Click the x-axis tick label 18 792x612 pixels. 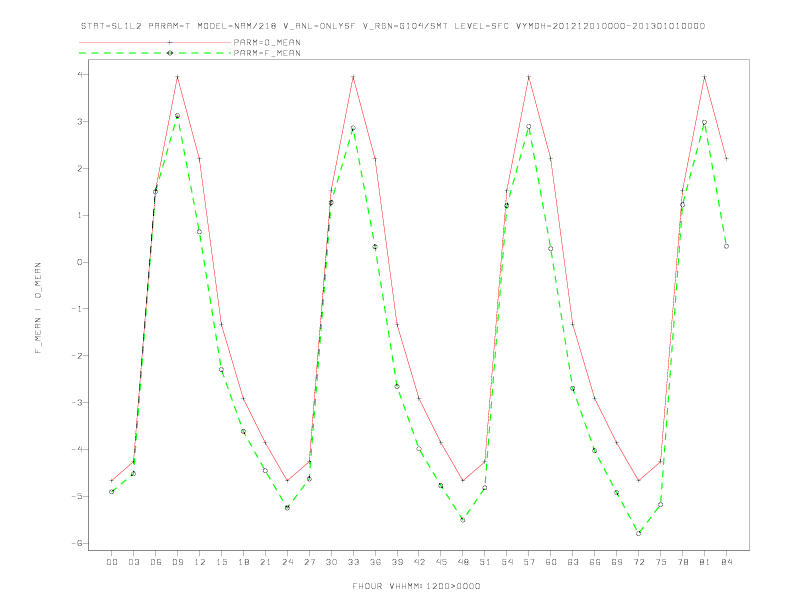[243, 562]
